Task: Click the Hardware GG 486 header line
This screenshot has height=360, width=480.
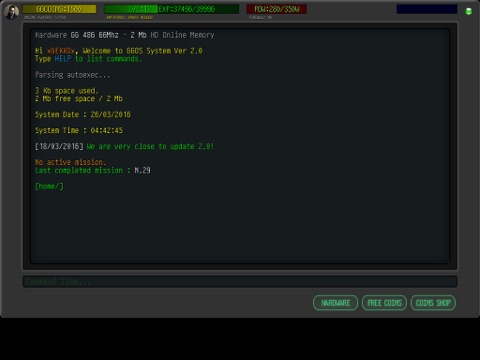Action: pos(125,35)
